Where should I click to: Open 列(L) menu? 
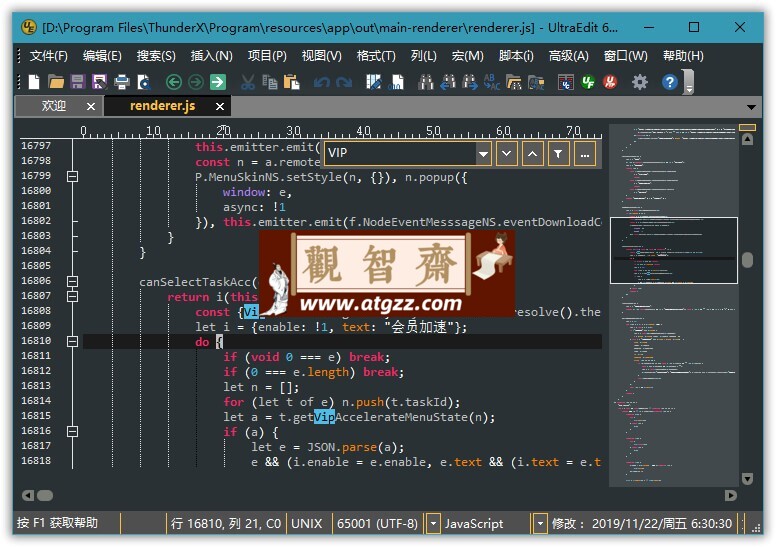click(424, 56)
